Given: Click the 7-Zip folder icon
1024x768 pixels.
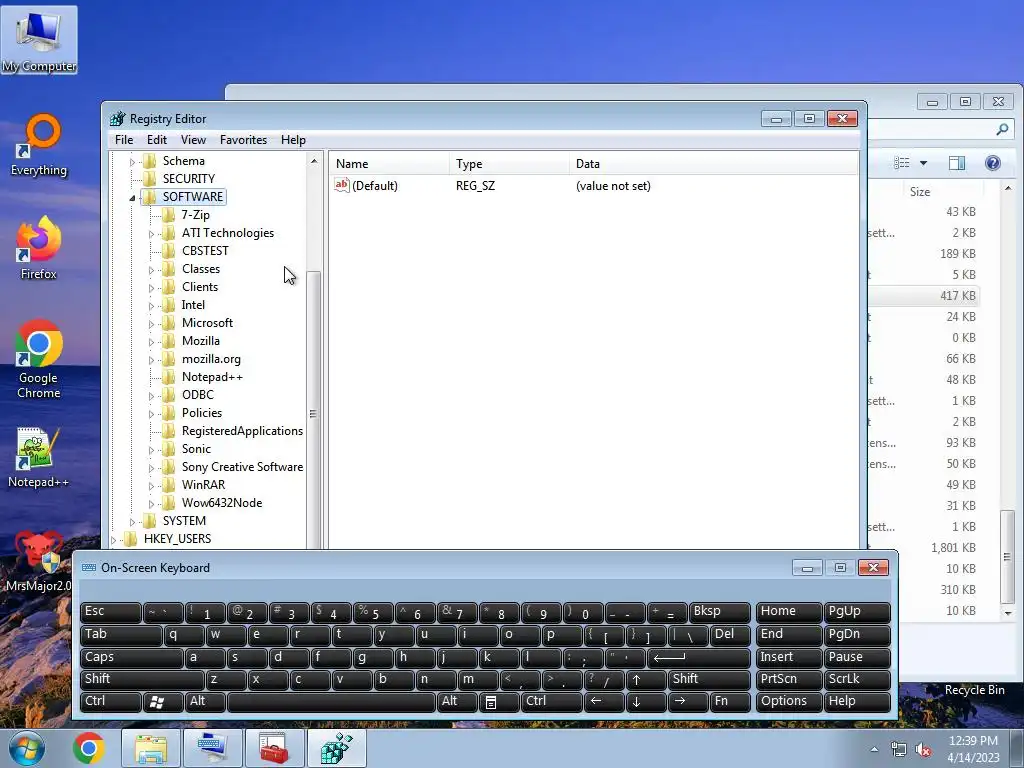Looking at the screenshot, I should 168,215.
